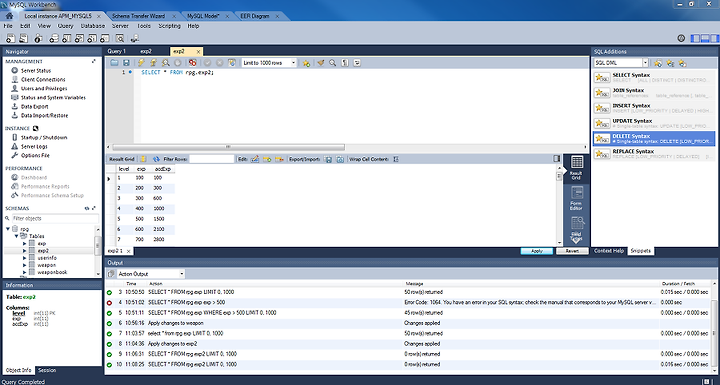
Task: Open find panel magnifier icon in editor toolbar
Action: tap(332, 63)
